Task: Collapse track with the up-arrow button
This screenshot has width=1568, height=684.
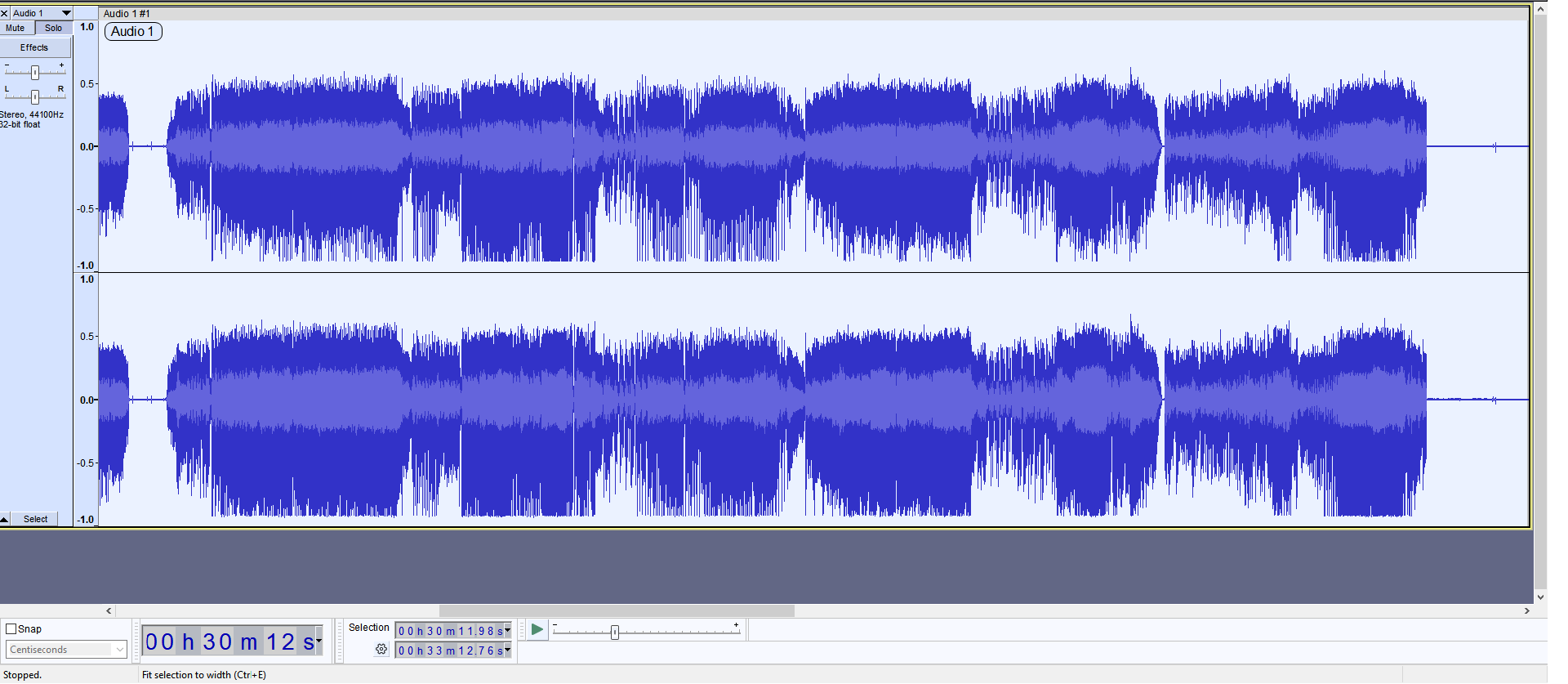Action: (5, 520)
